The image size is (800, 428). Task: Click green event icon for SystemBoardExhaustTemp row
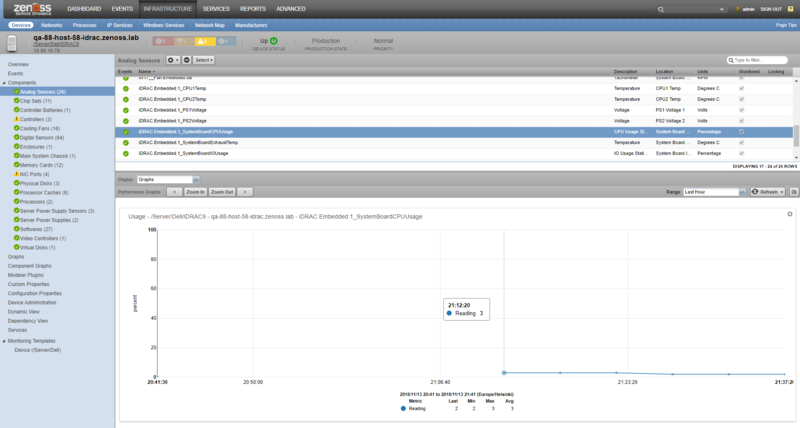coord(126,143)
